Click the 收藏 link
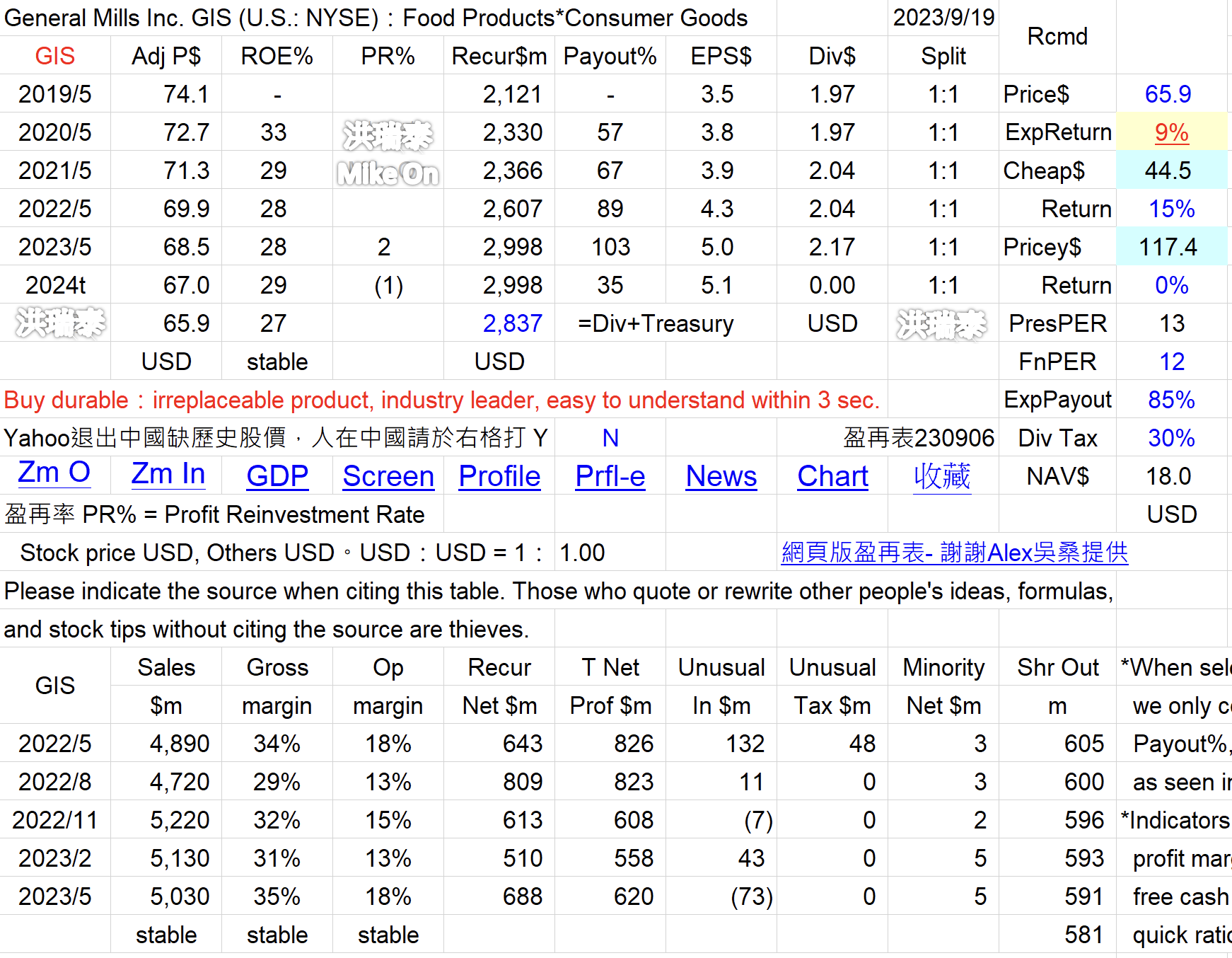Screen dimensions: 1232x958 pos(942,476)
